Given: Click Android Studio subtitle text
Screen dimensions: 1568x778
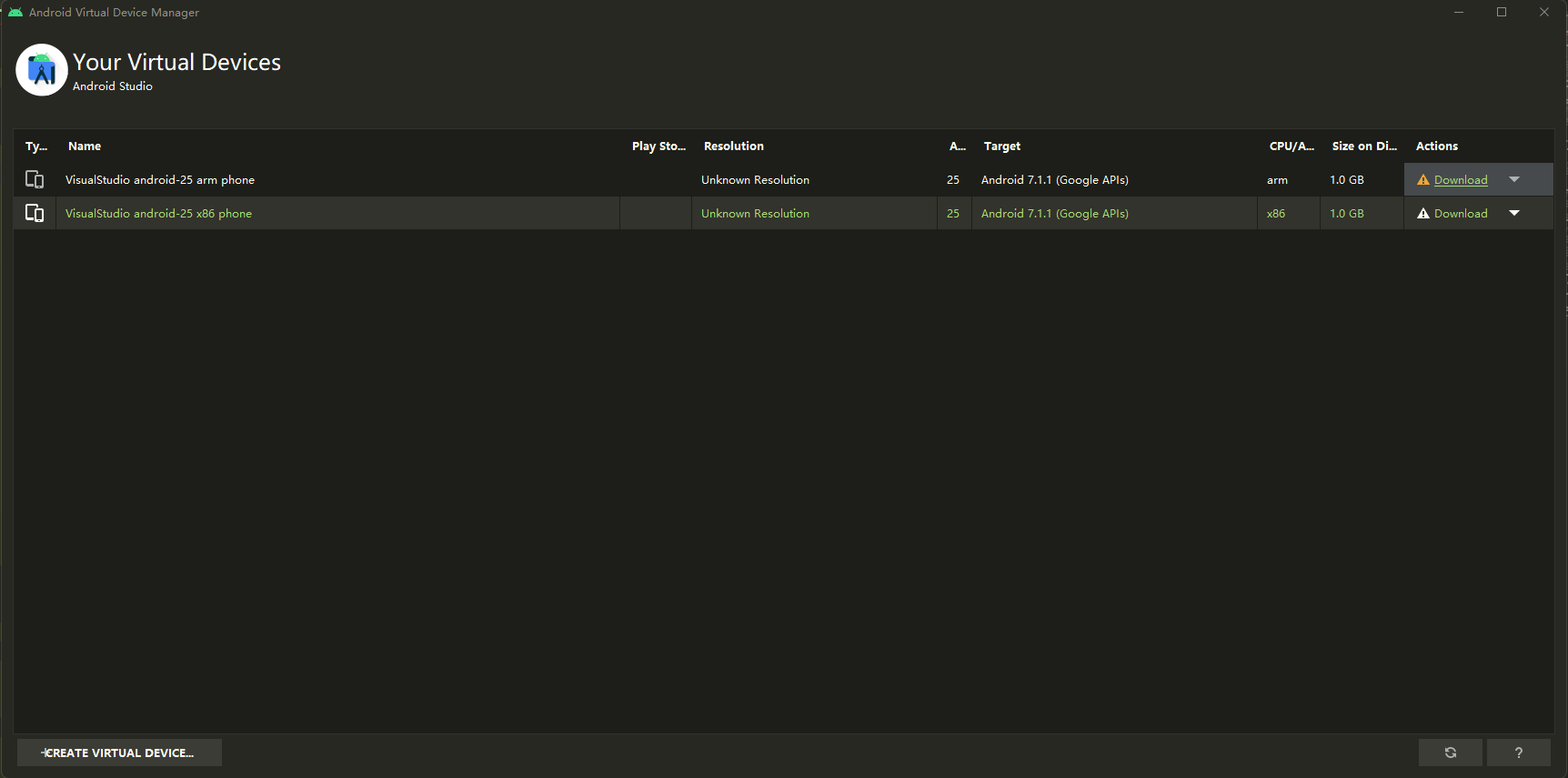Looking at the screenshot, I should [x=113, y=86].
